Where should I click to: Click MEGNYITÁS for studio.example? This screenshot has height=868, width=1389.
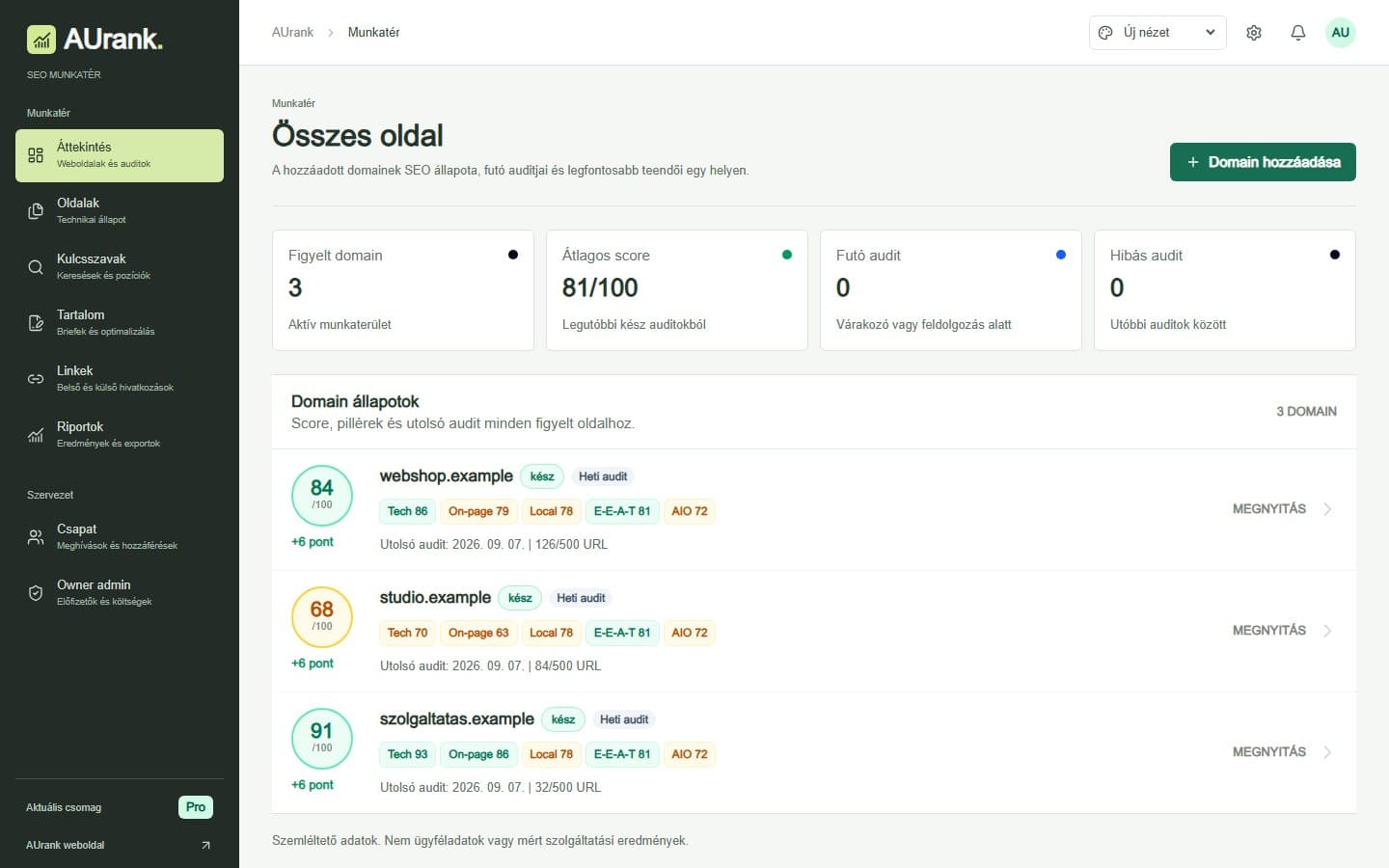pyautogui.click(x=1269, y=631)
